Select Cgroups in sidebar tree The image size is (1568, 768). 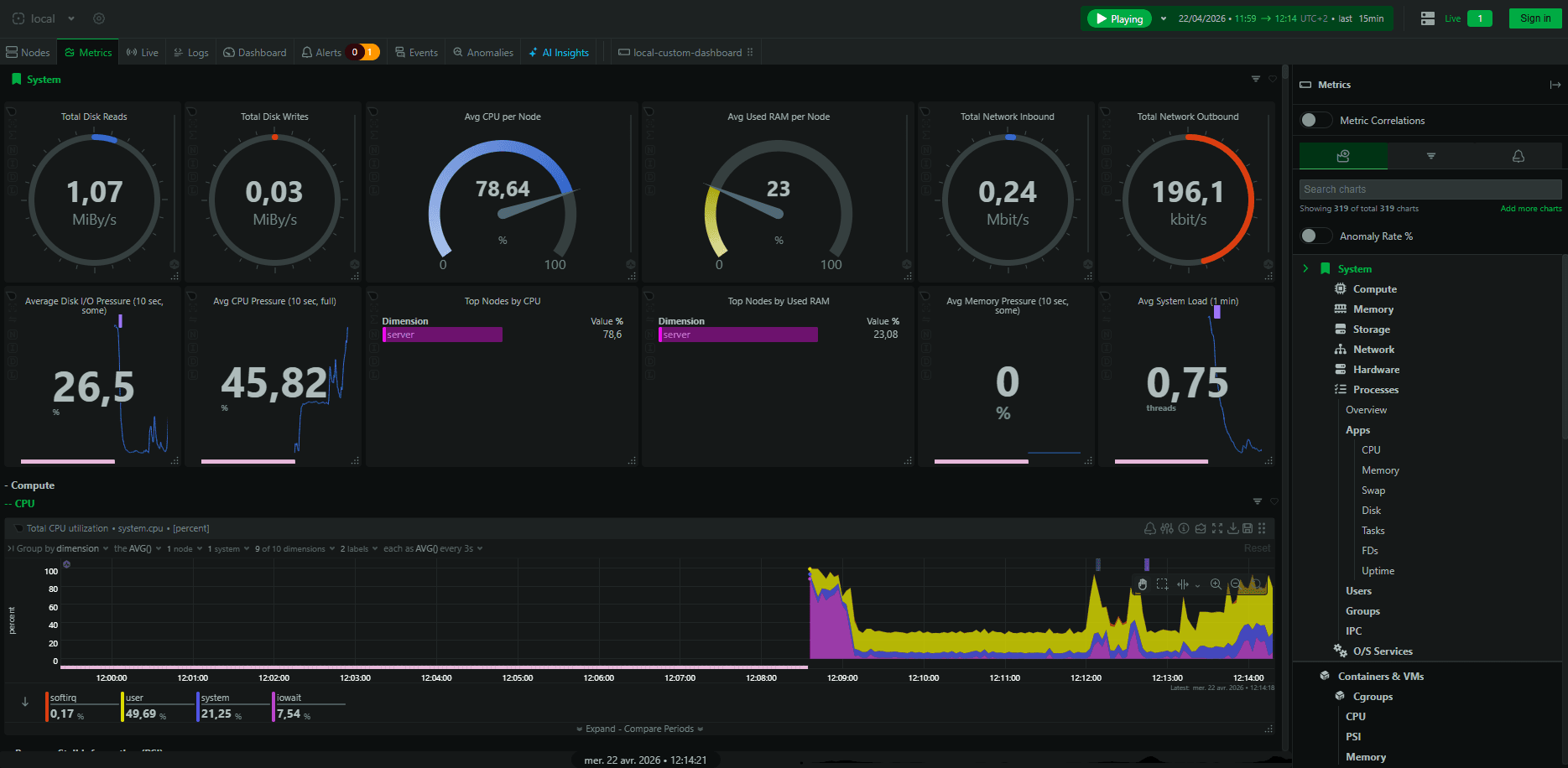click(x=1373, y=697)
